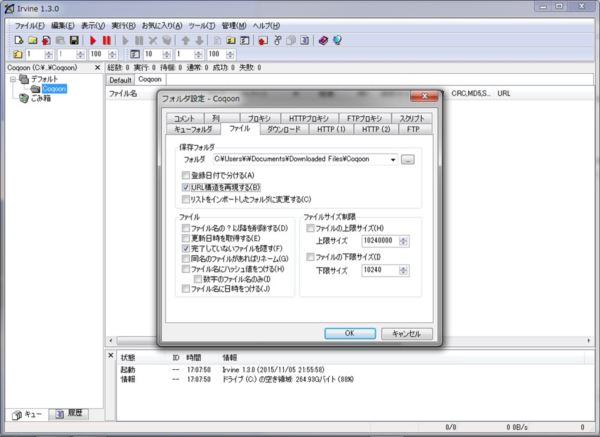
Task: Click the greyed copy documents icon
Action: coord(291,40)
